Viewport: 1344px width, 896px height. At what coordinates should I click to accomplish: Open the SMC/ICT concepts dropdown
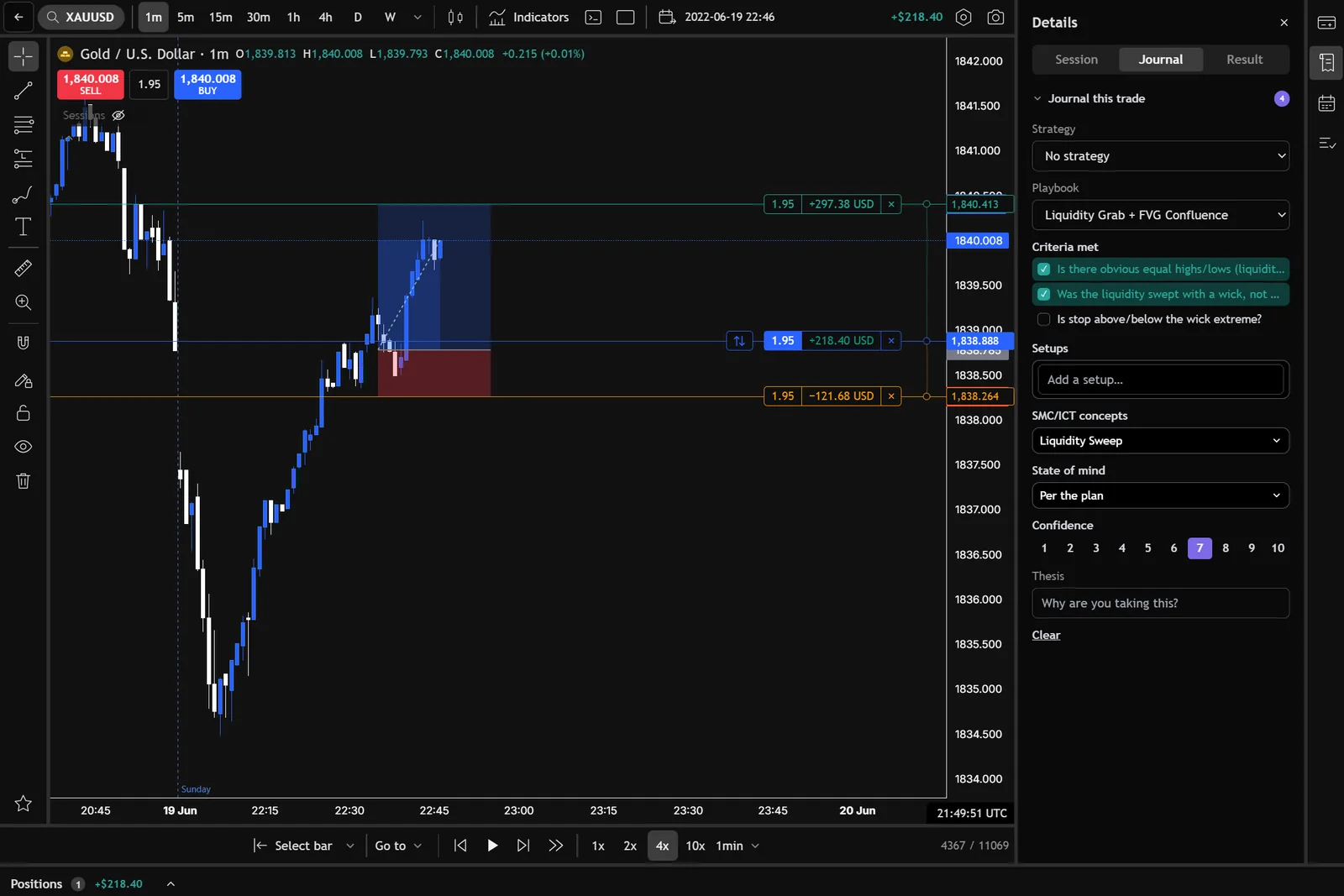(x=1160, y=441)
